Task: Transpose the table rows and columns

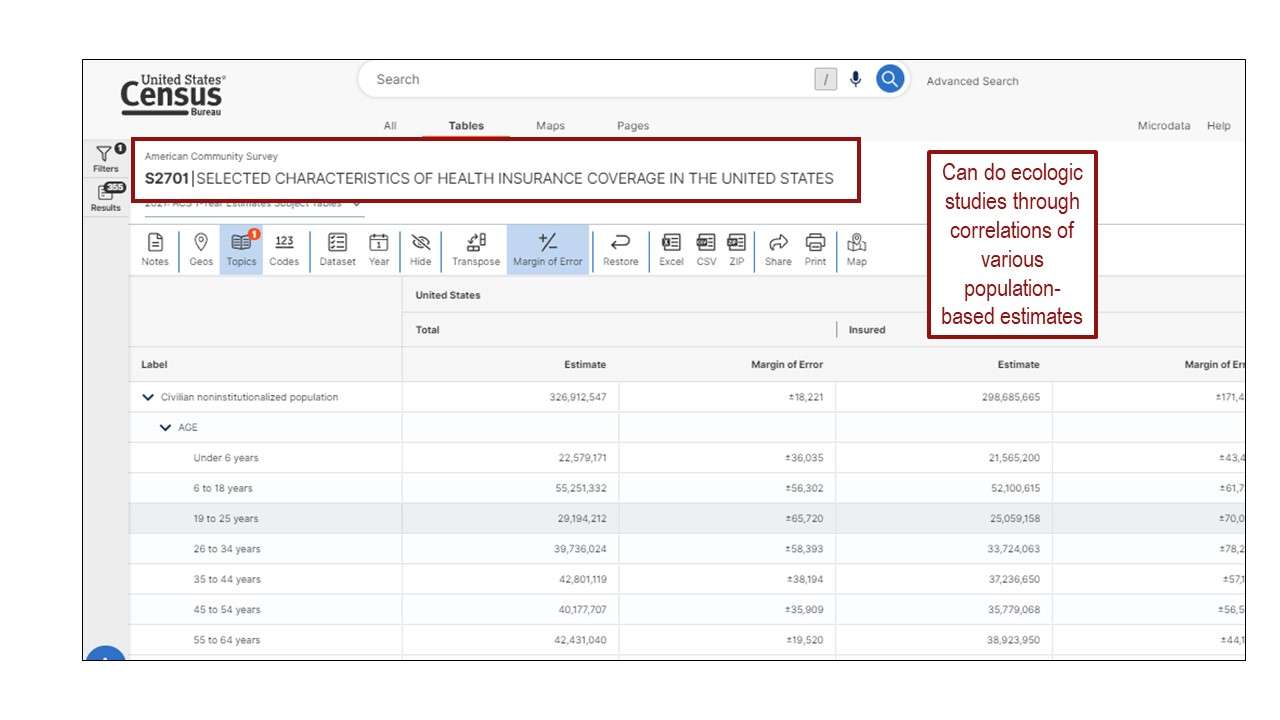Action: click(475, 248)
